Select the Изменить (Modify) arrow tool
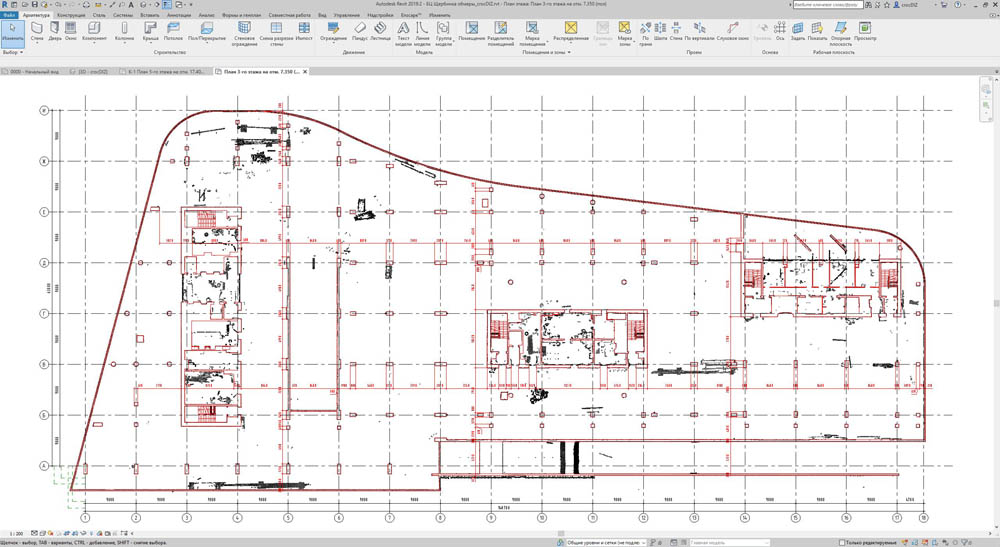 coord(12,32)
